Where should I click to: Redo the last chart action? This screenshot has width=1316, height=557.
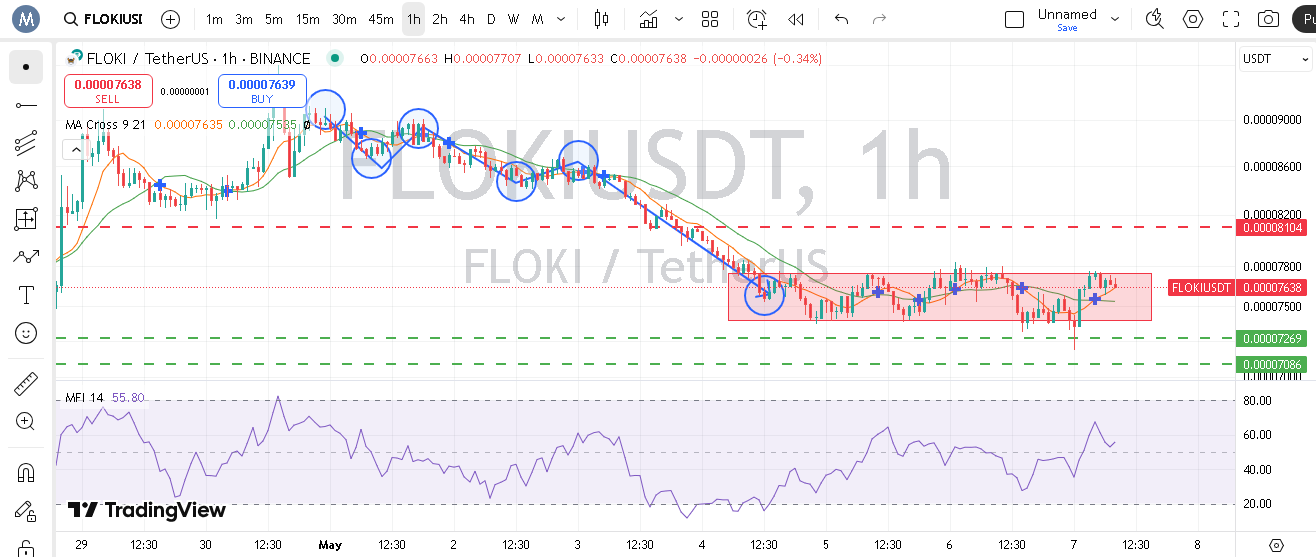pyautogui.click(x=879, y=19)
